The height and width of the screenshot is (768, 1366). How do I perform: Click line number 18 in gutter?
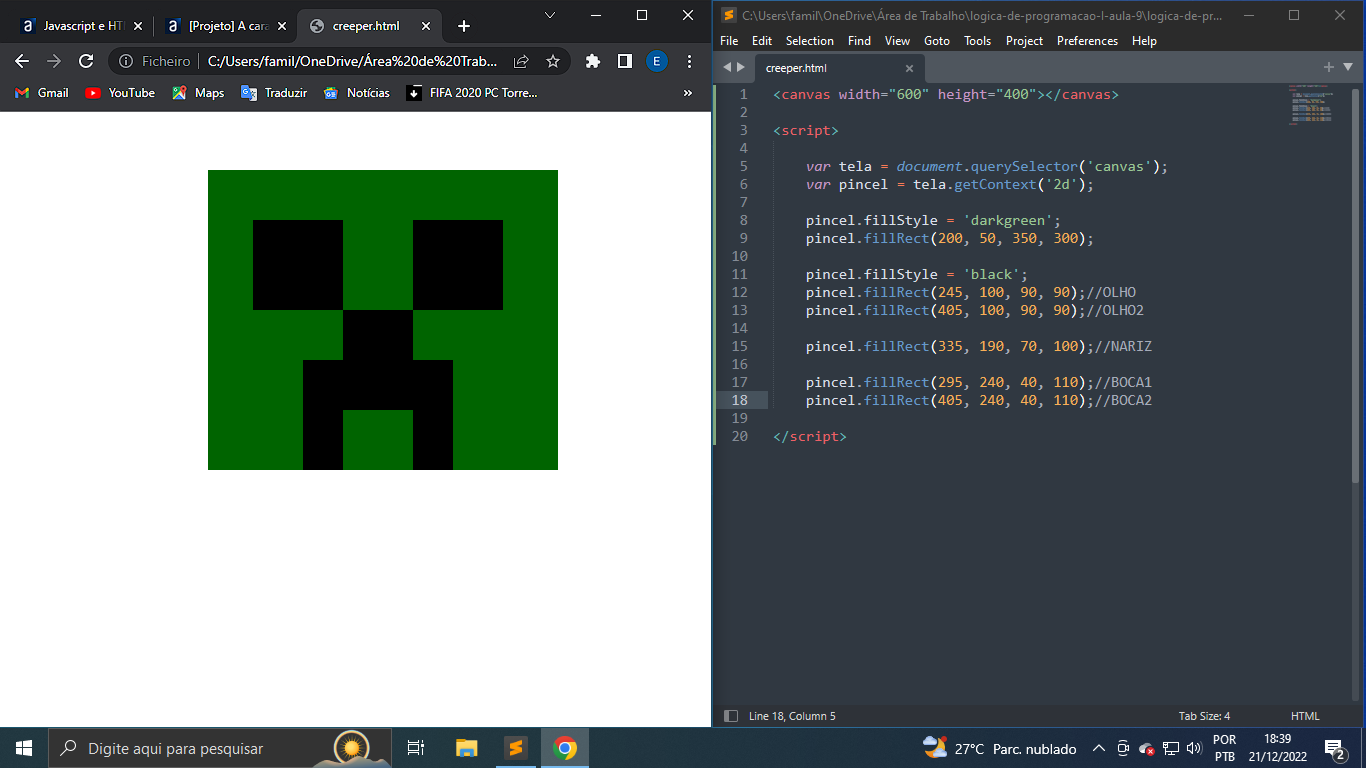coord(739,400)
